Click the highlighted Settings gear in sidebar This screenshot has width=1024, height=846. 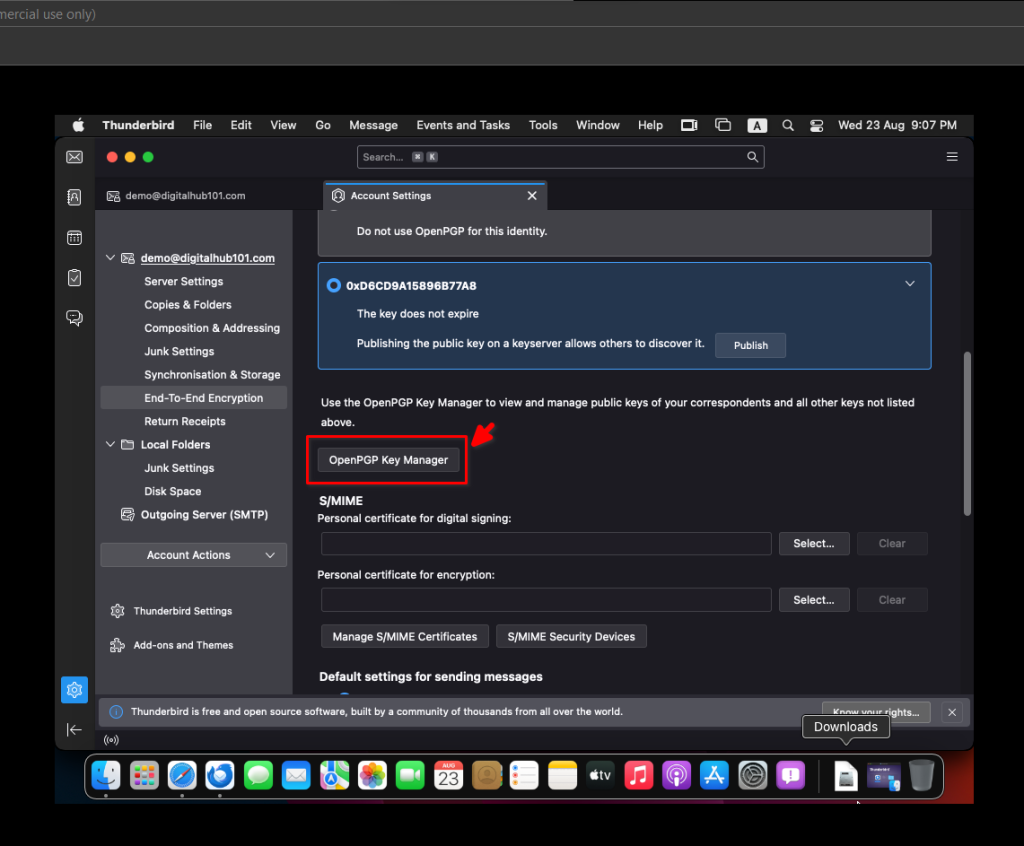click(x=74, y=690)
